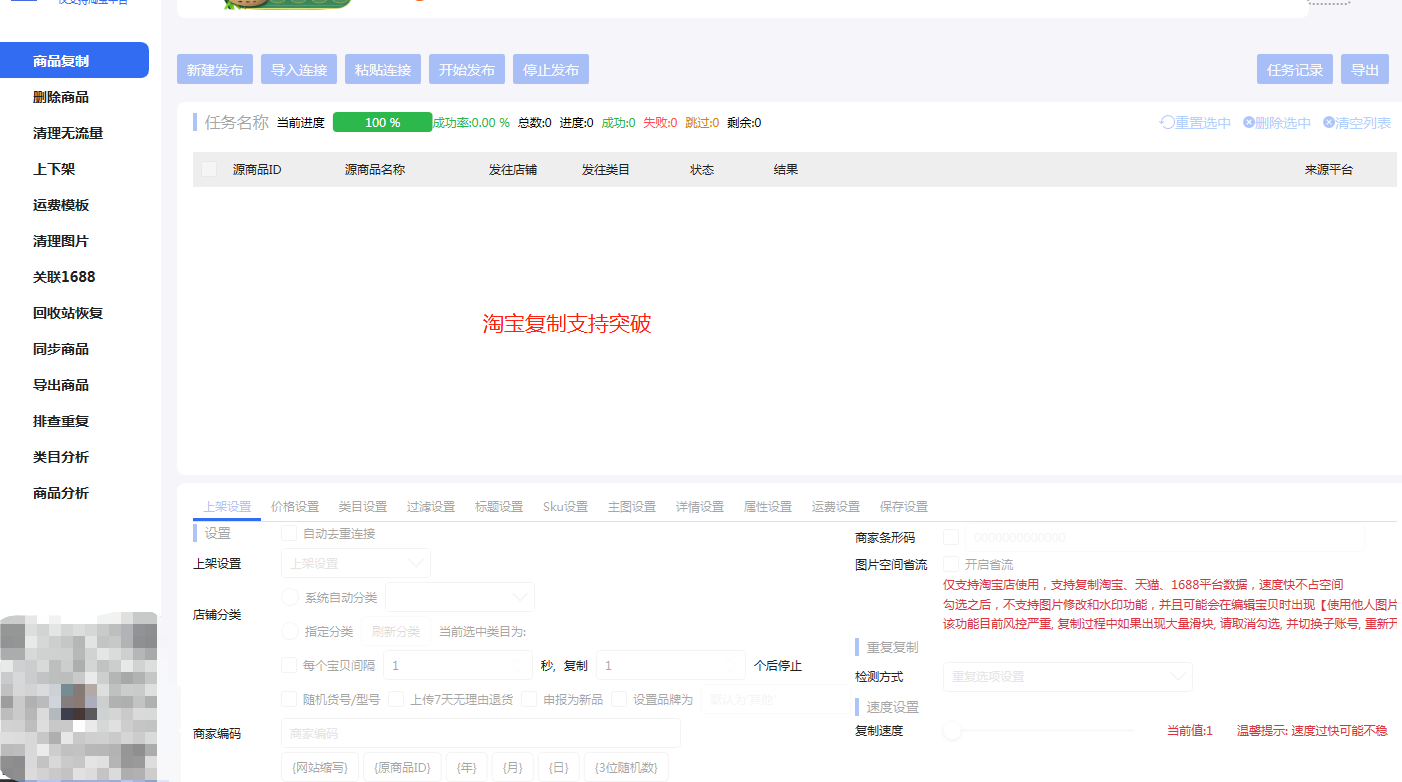The width and height of the screenshot is (1402, 782).
Task: Open the Sku设置 tab
Action: coord(565,507)
